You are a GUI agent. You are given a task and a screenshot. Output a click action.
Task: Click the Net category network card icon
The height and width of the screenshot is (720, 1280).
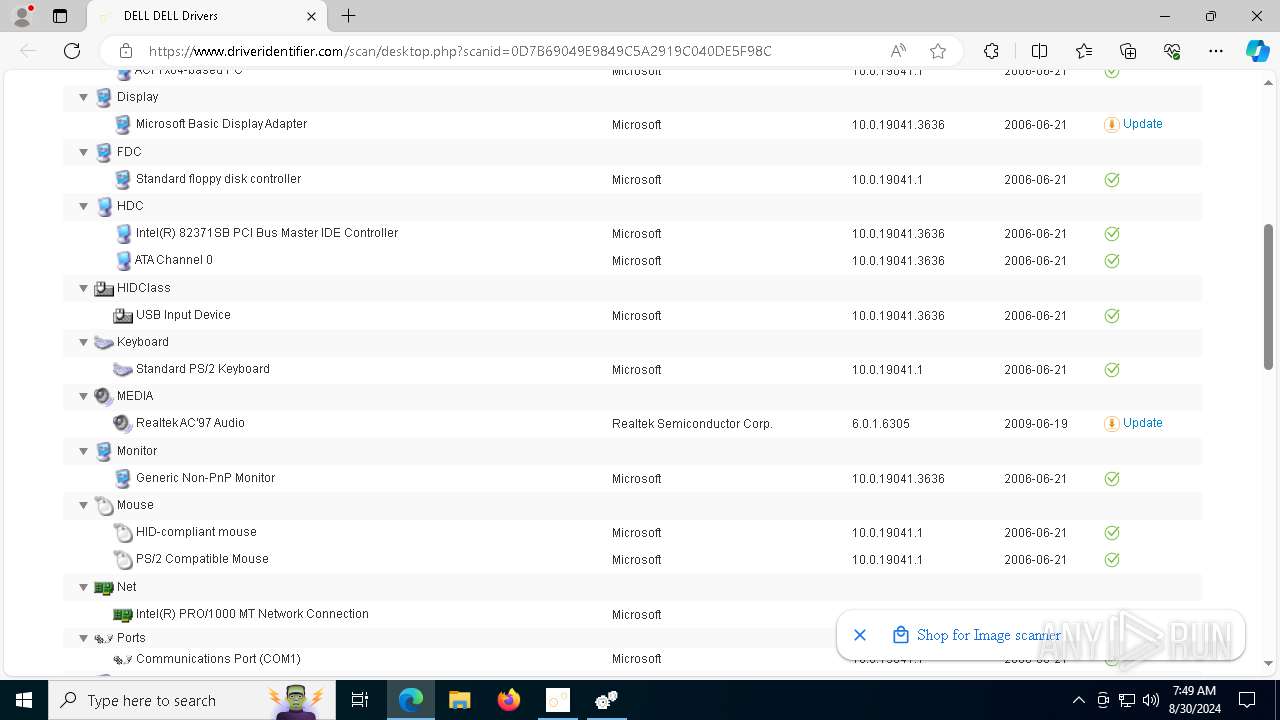(104, 588)
